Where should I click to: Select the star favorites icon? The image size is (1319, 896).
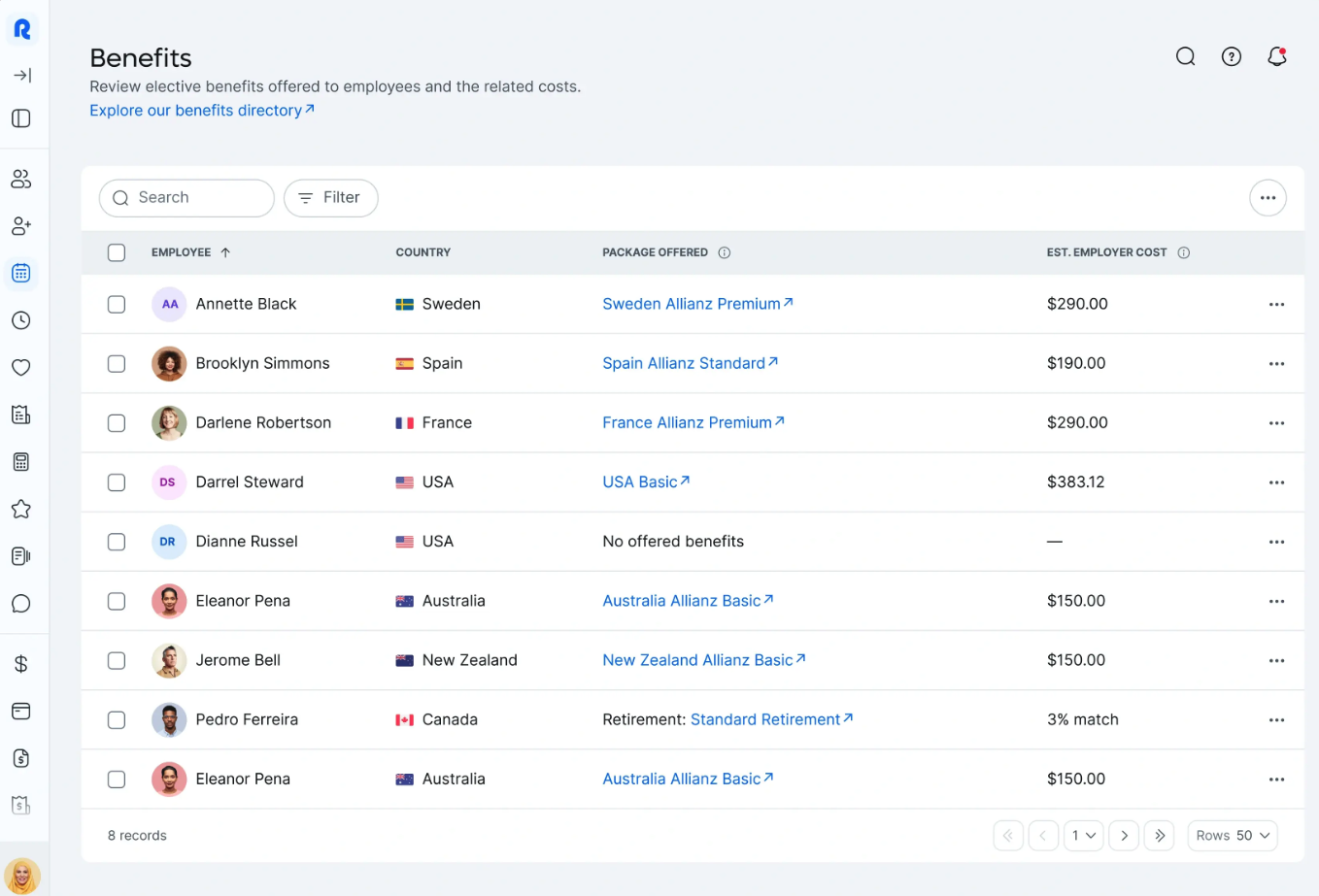pos(21,509)
